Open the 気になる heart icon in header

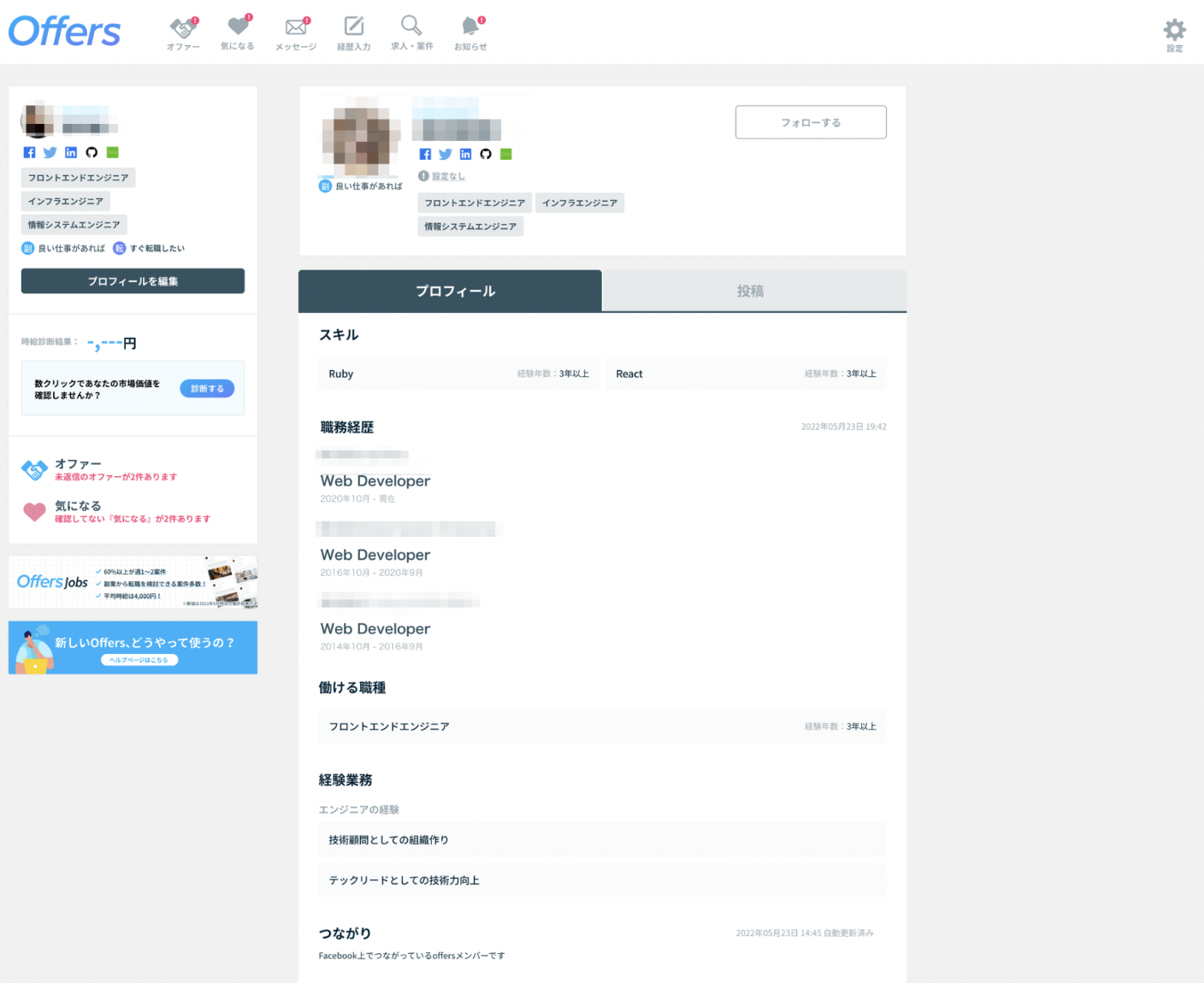click(238, 32)
